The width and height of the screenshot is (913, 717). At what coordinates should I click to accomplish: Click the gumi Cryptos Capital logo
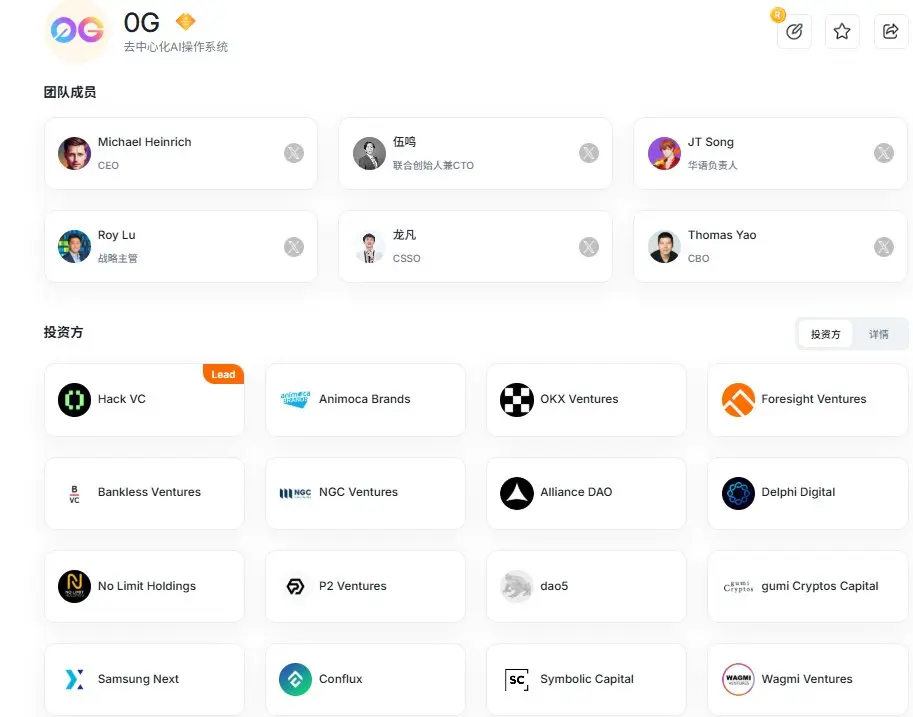coord(738,587)
